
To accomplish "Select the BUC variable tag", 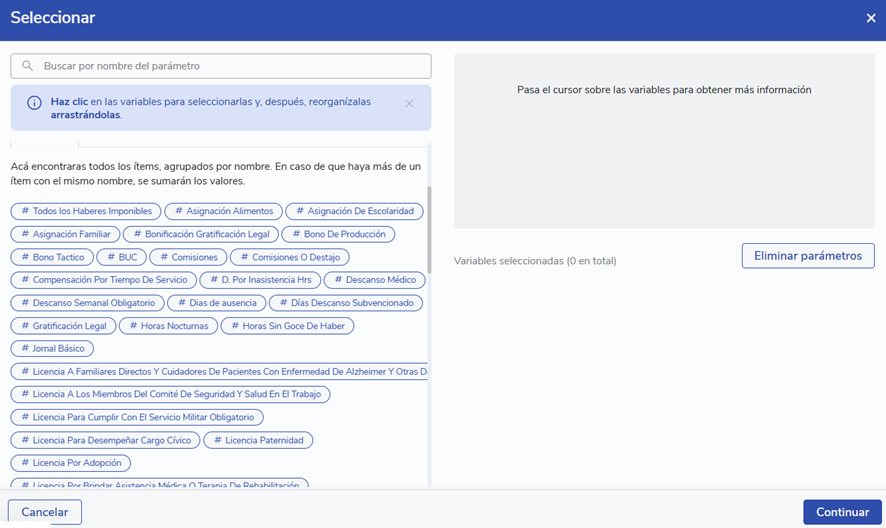I will [x=121, y=257].
